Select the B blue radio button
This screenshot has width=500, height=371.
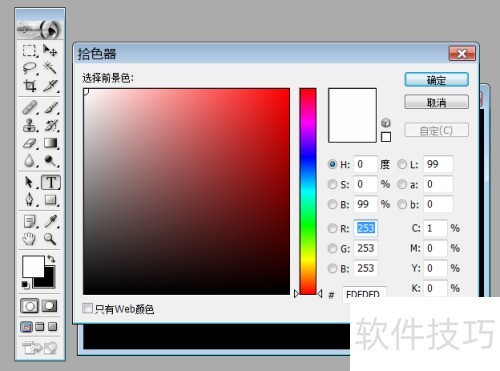click(332, 268)
